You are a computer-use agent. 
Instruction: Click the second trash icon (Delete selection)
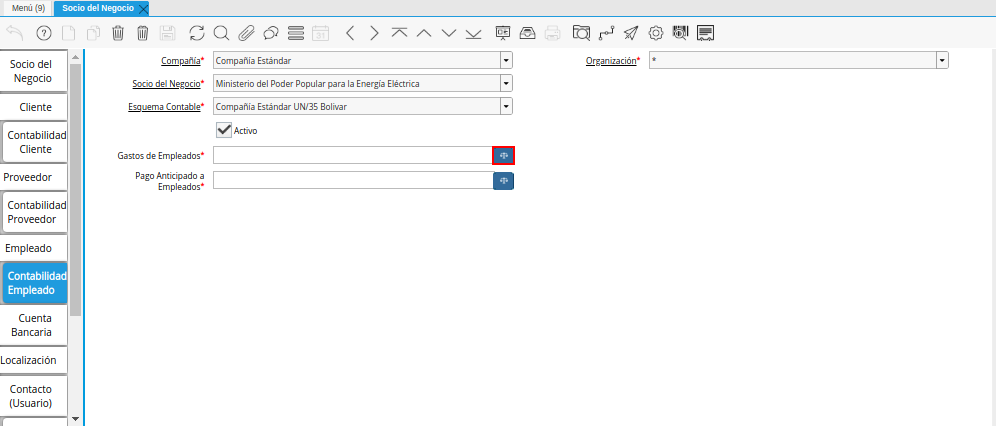(x=143, y=33)
